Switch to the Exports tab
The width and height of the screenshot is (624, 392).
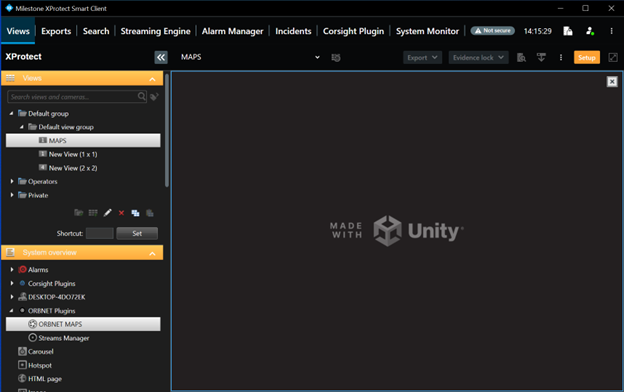(x=56, y=31)
